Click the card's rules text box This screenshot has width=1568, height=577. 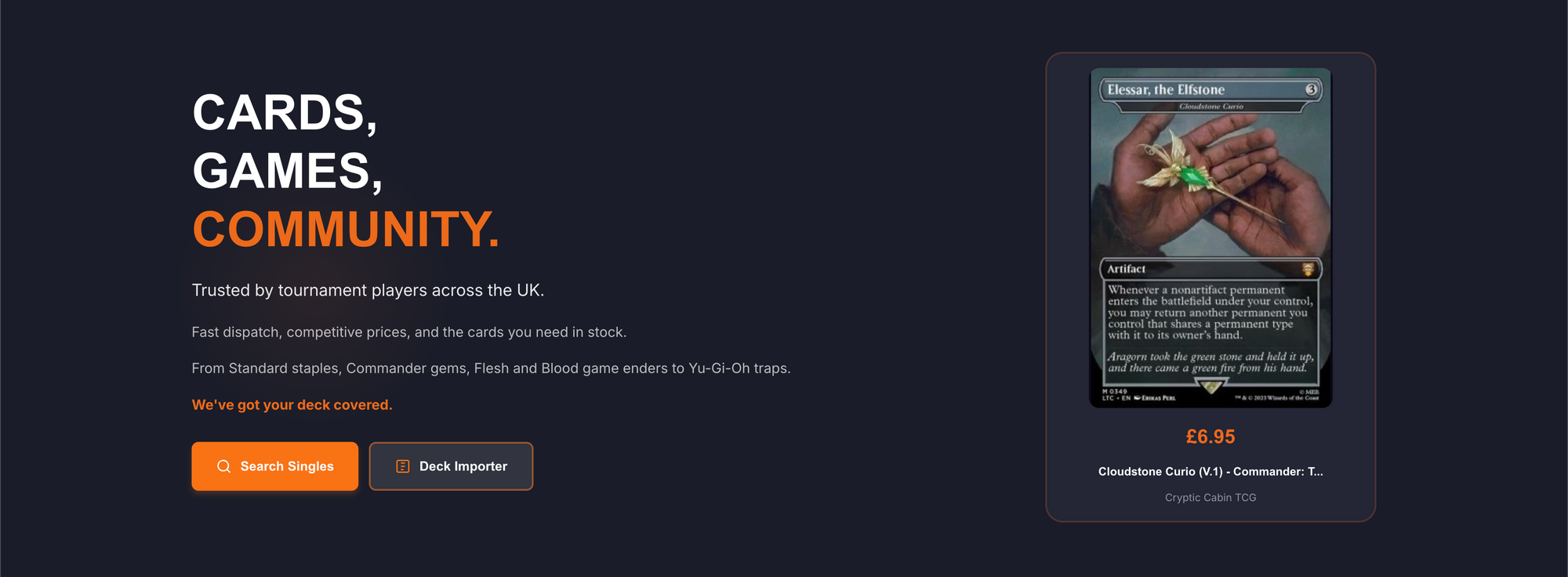pos(1210,313)
